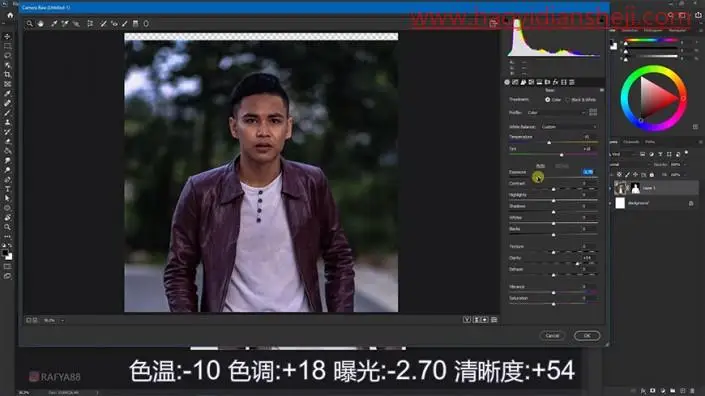Select the Targeted Adjustment tool
705x396 pixels.
pos(76,24)
